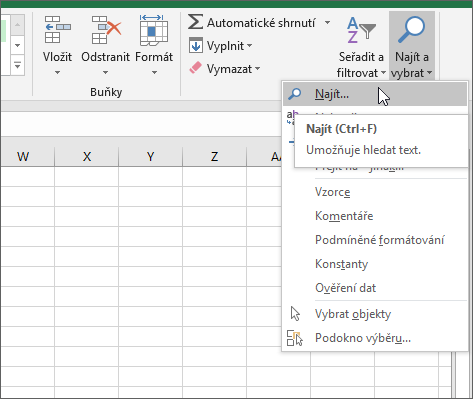Choose Vybrat objekty from the menu

point(375,314)
